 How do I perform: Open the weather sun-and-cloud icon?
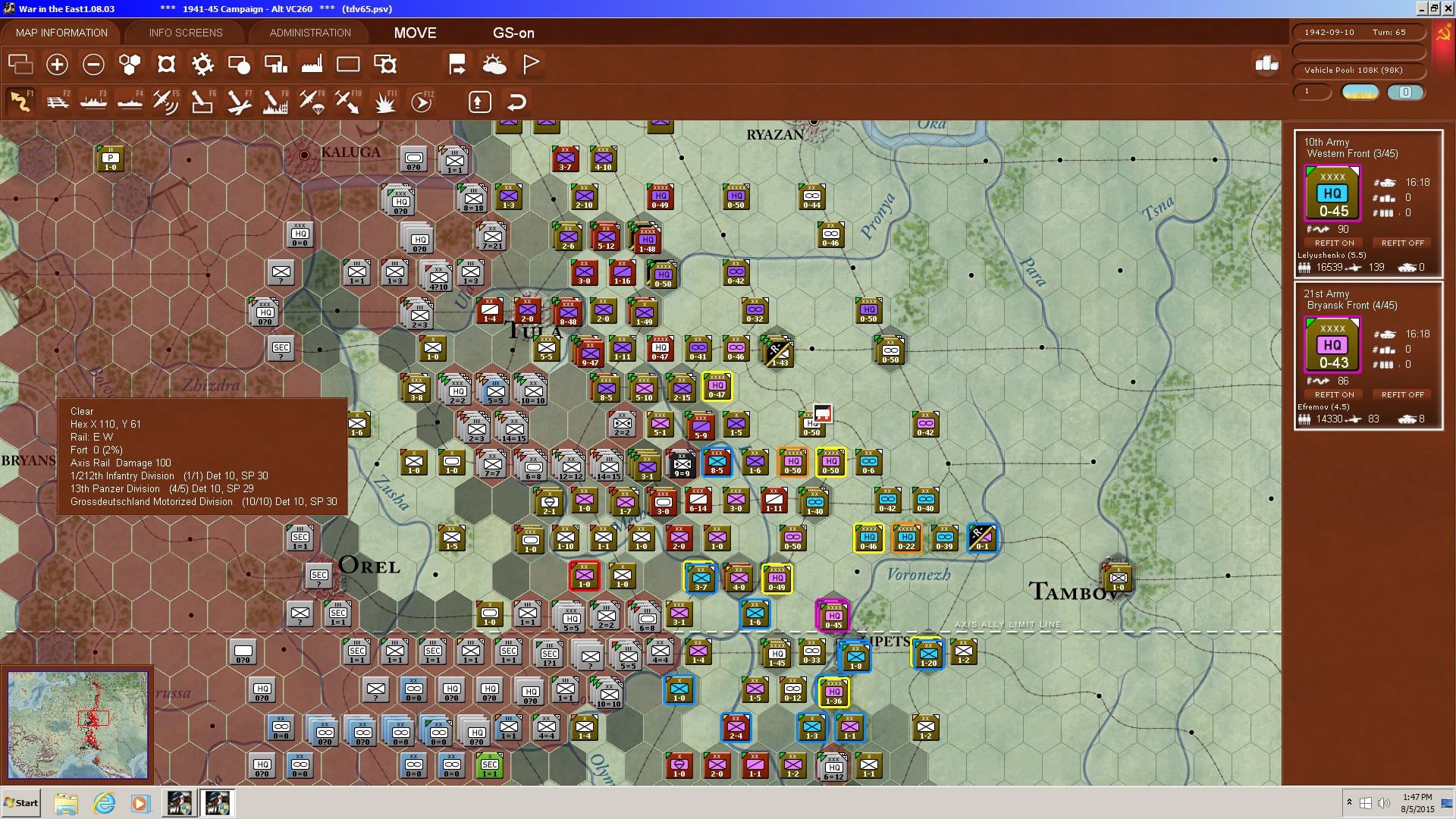[x=494, y=64]
